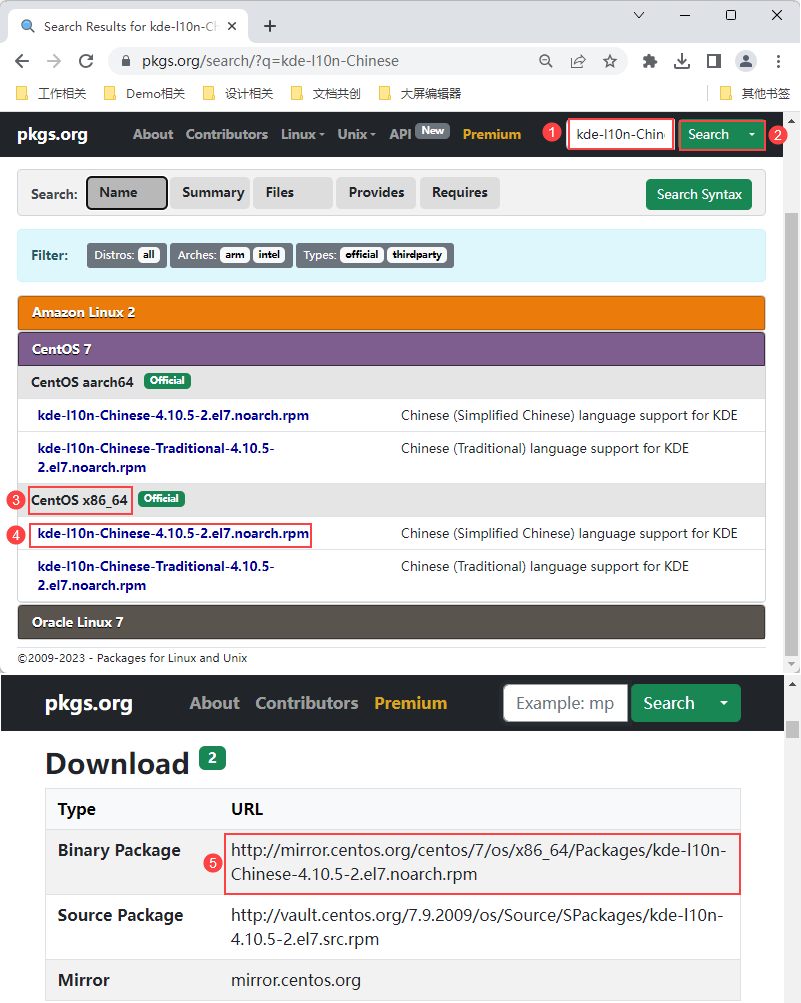Viewport: 801px width, 1003px height.
Task: Open the 工作相关 bookmark folder
Action: 51,93
